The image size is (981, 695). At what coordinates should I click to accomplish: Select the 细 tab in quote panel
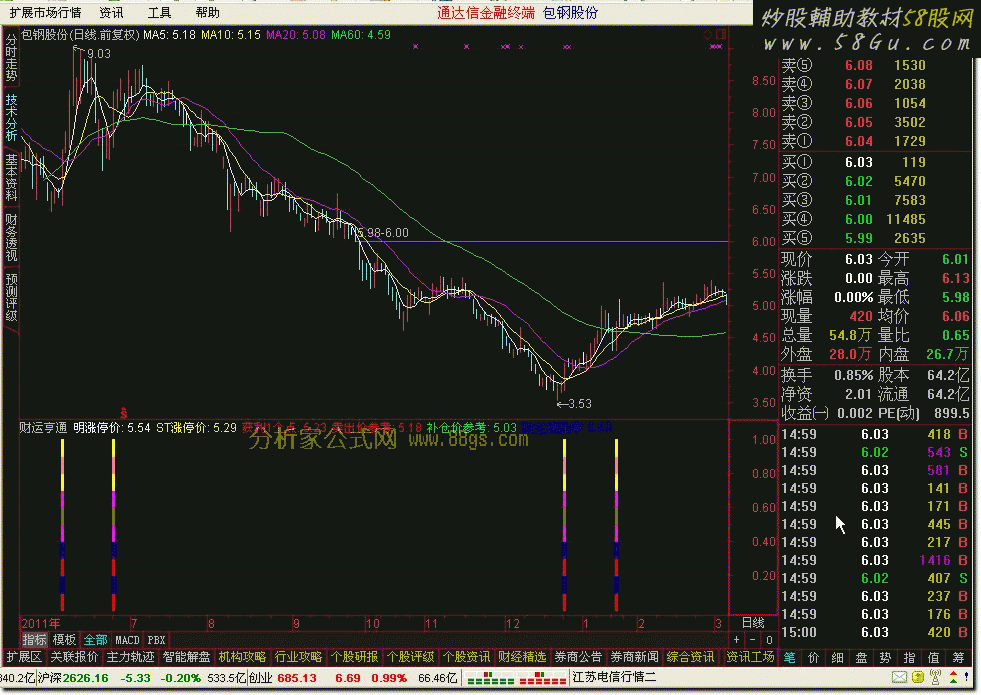[837, 657]
